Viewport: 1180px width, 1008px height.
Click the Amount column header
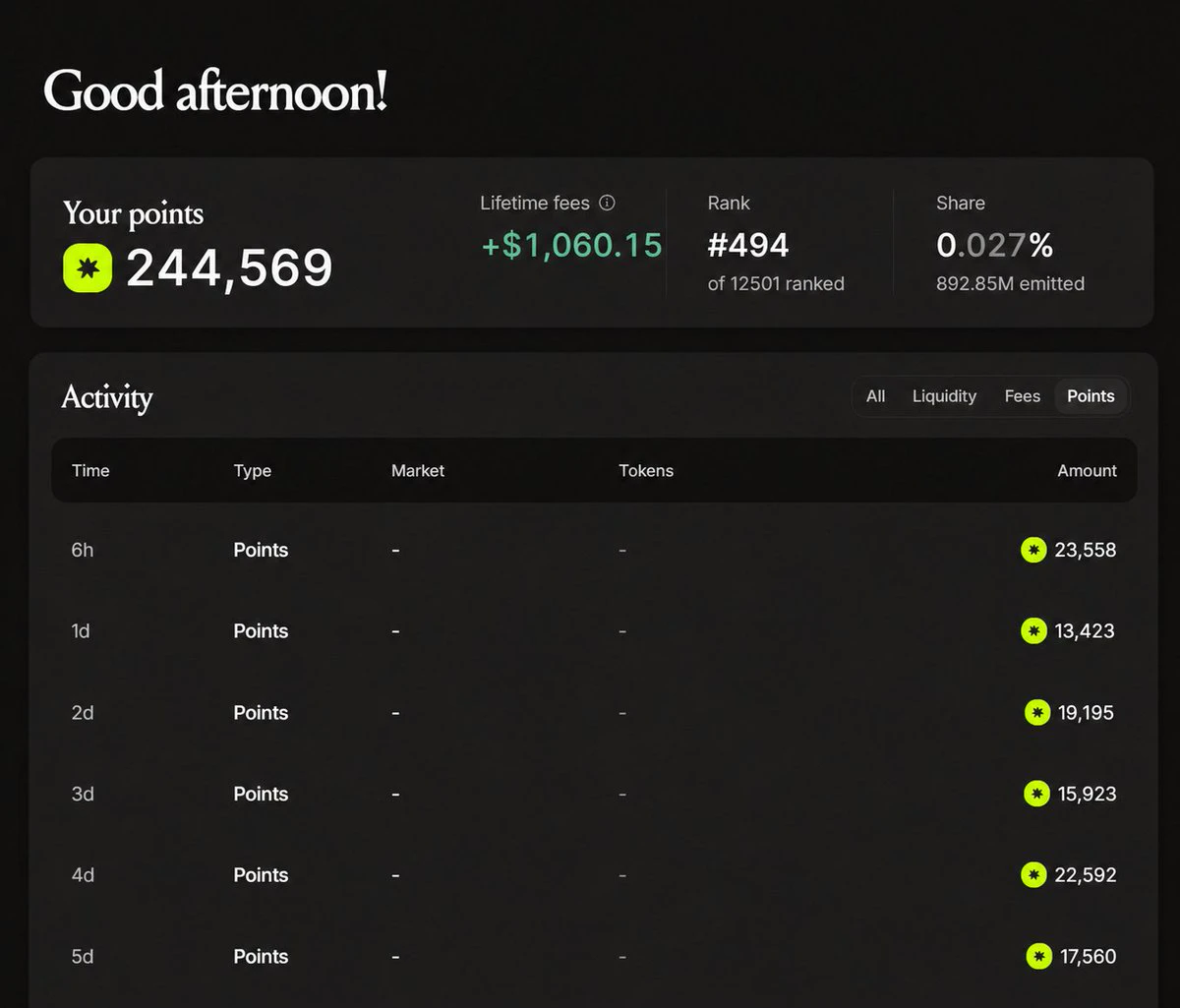pos(1087,471)
